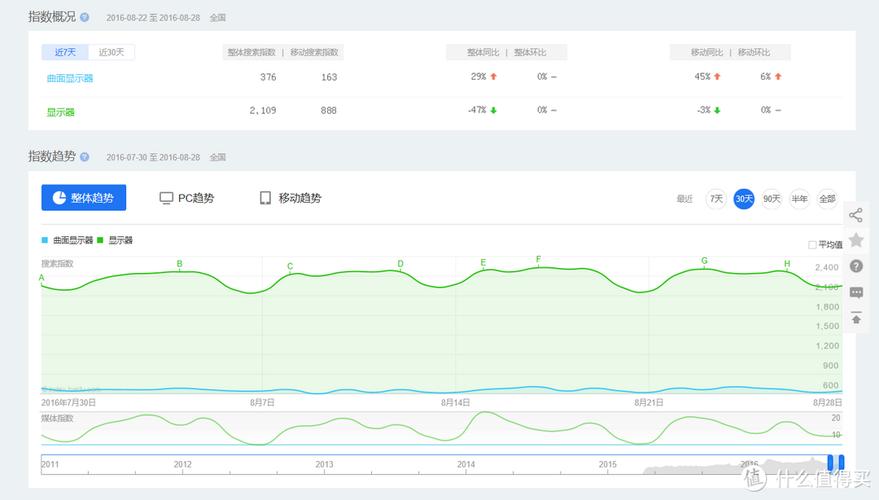879x500 pixels.
Task: Select the 7天 time range option
Action: tap(716, 199)
